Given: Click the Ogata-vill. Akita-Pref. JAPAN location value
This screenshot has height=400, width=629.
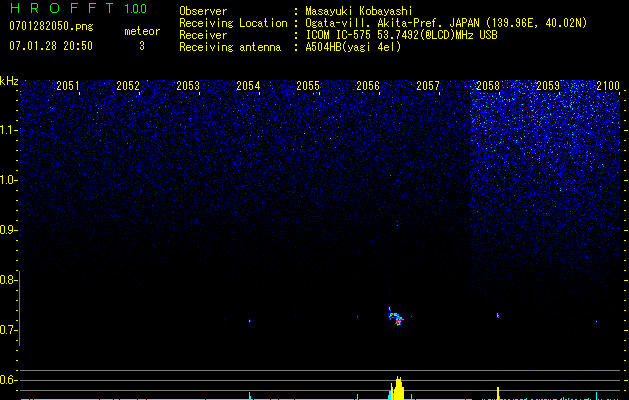Looking at the screenshot, I should click(x=446, y=23).
